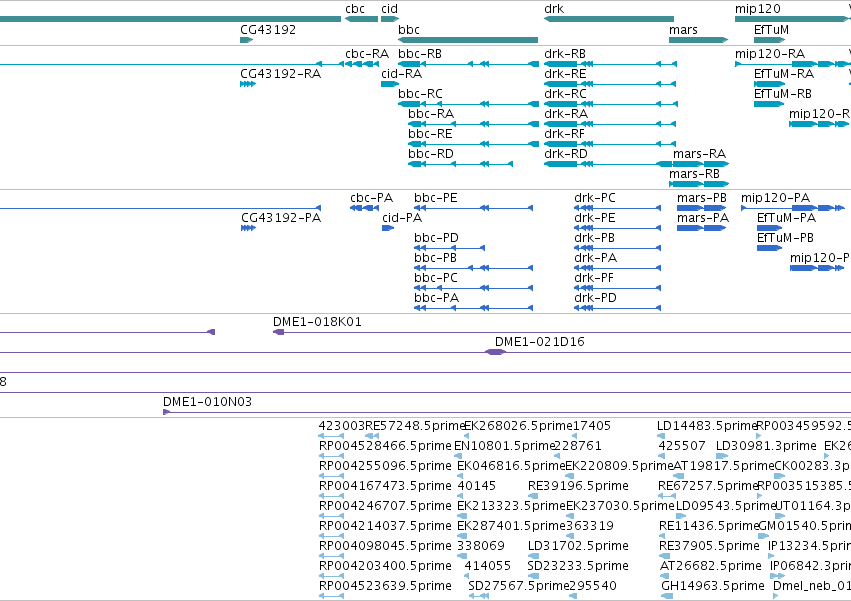The width and height of the screenshot is (851, 601).
Task: Select the RE37905.5prime EST label
Action: [709, 546]
